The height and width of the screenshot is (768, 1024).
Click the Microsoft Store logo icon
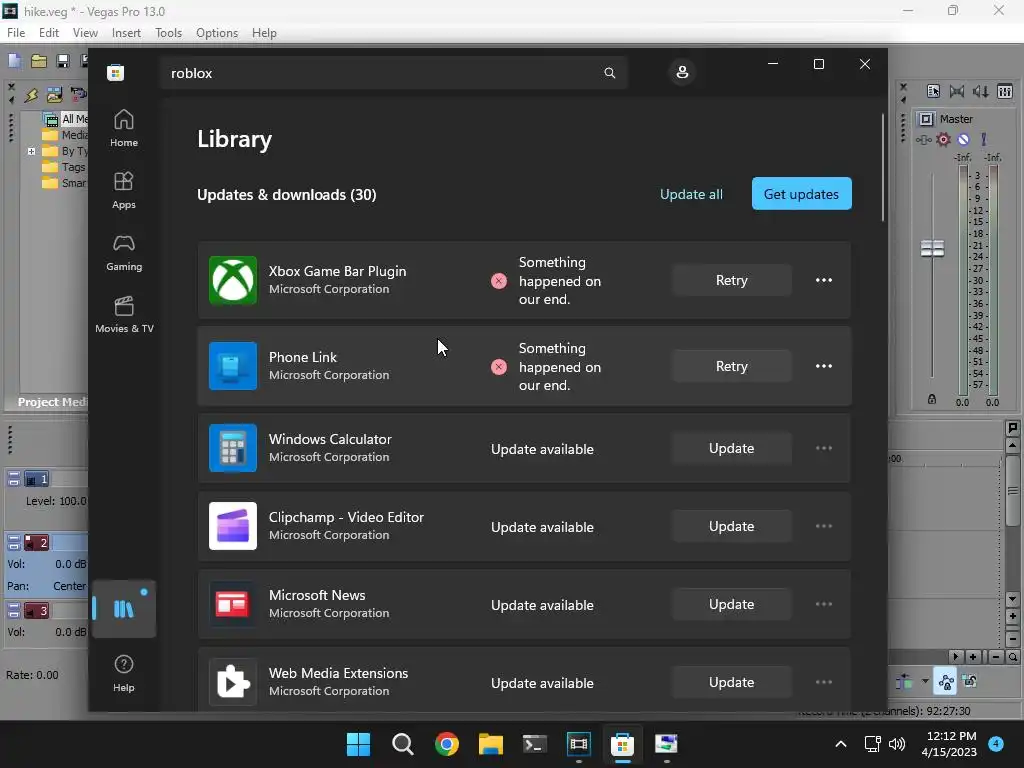(x=116, y=72)
